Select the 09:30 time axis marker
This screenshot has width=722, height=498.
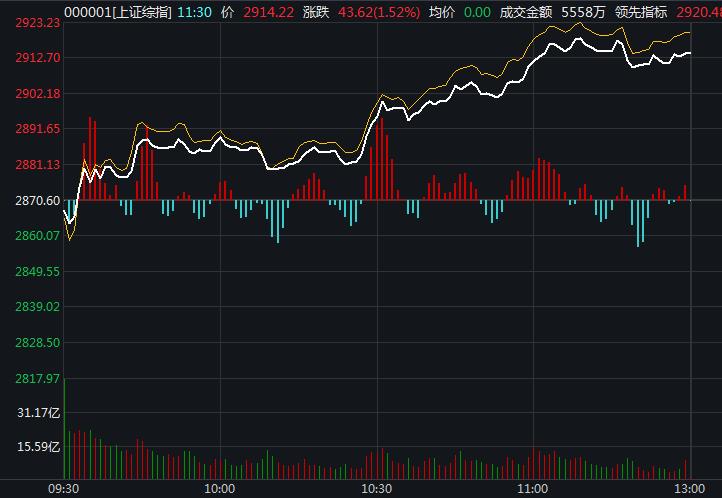[64, 487]
